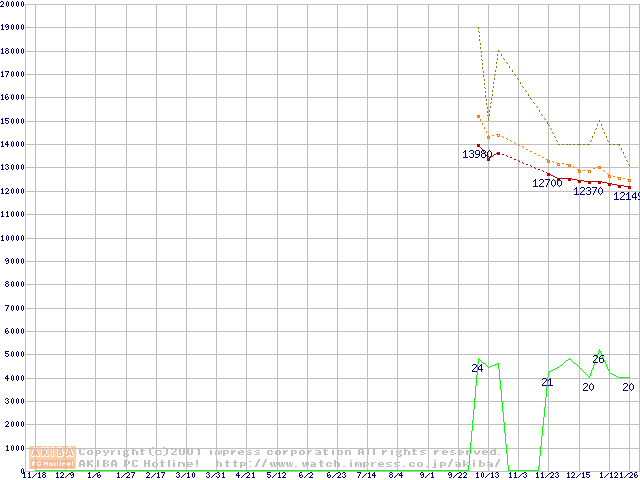Screen dimensions: 640x480
Task: Click the green line label 21
Action: point(547,382)
